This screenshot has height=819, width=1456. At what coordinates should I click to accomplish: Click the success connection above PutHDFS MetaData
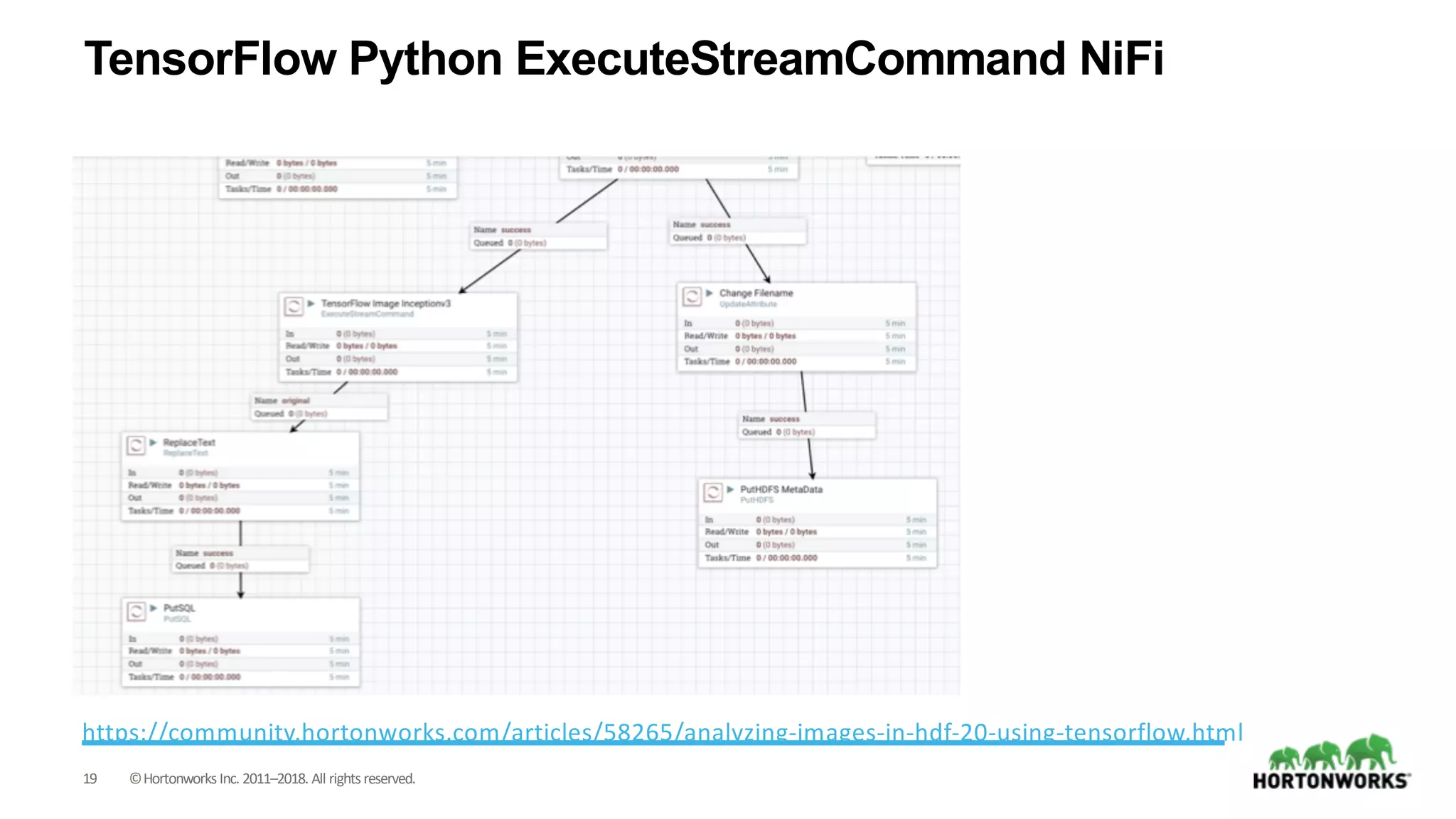coord(808,425)
